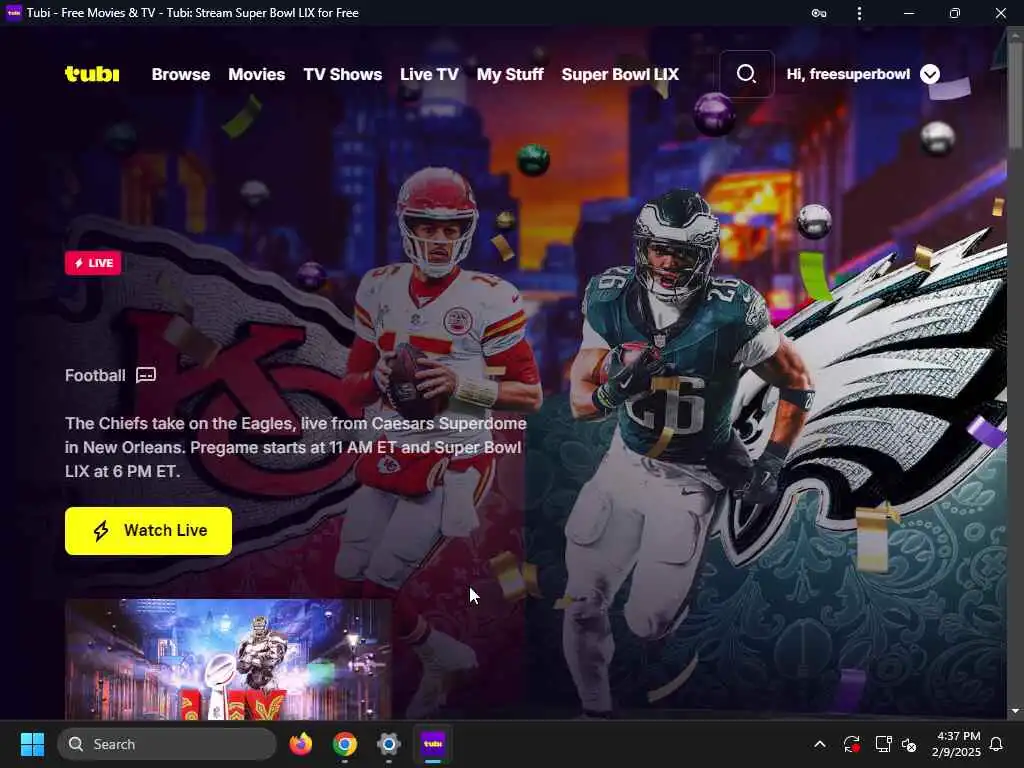This screenshot has width=1024, height=768.
Task: Open the three-dot app menu in the title bar
Action: (859, 13)
